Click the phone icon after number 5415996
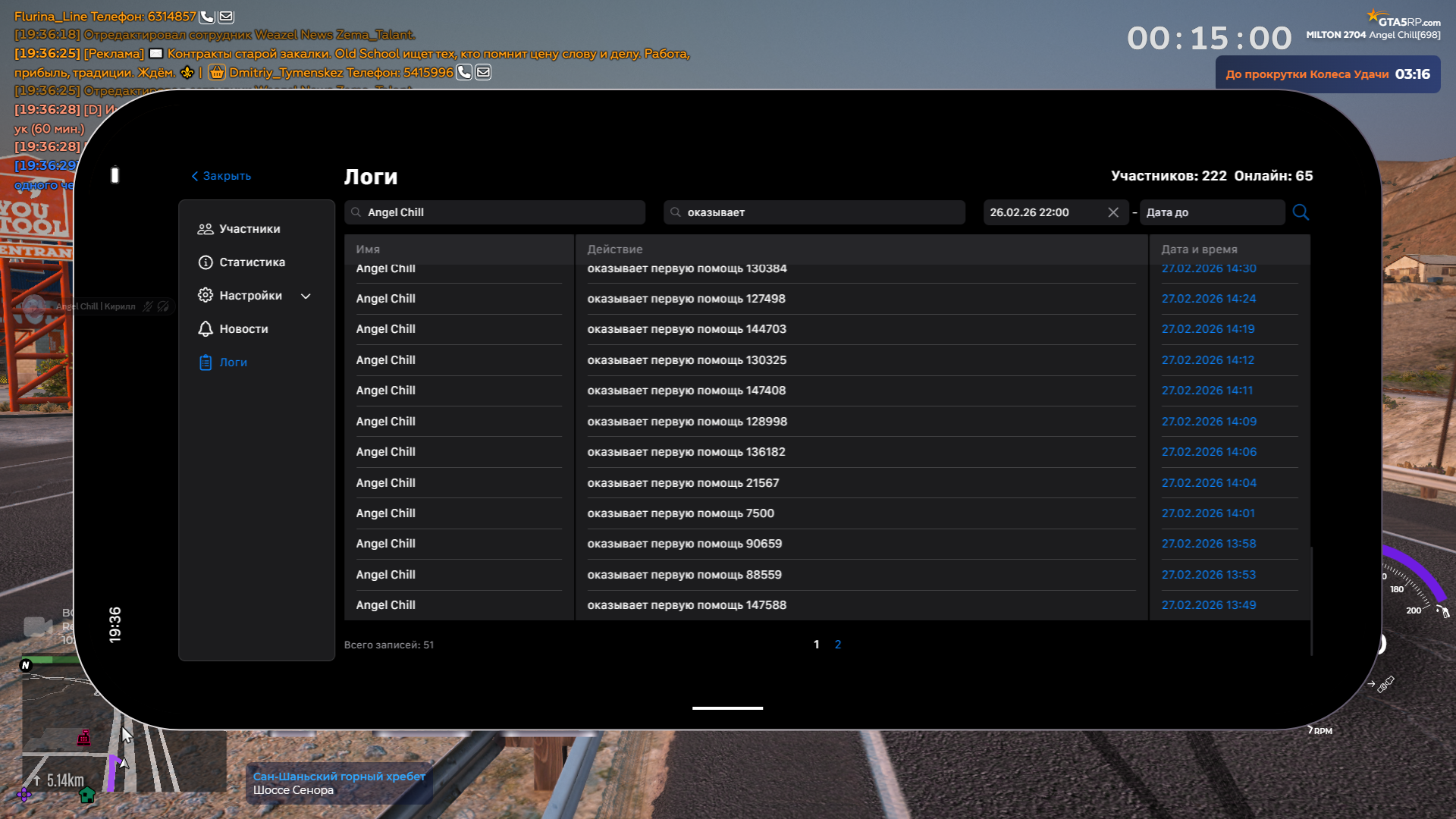This screenshot has width=1456, height=819. coord(464,72)
